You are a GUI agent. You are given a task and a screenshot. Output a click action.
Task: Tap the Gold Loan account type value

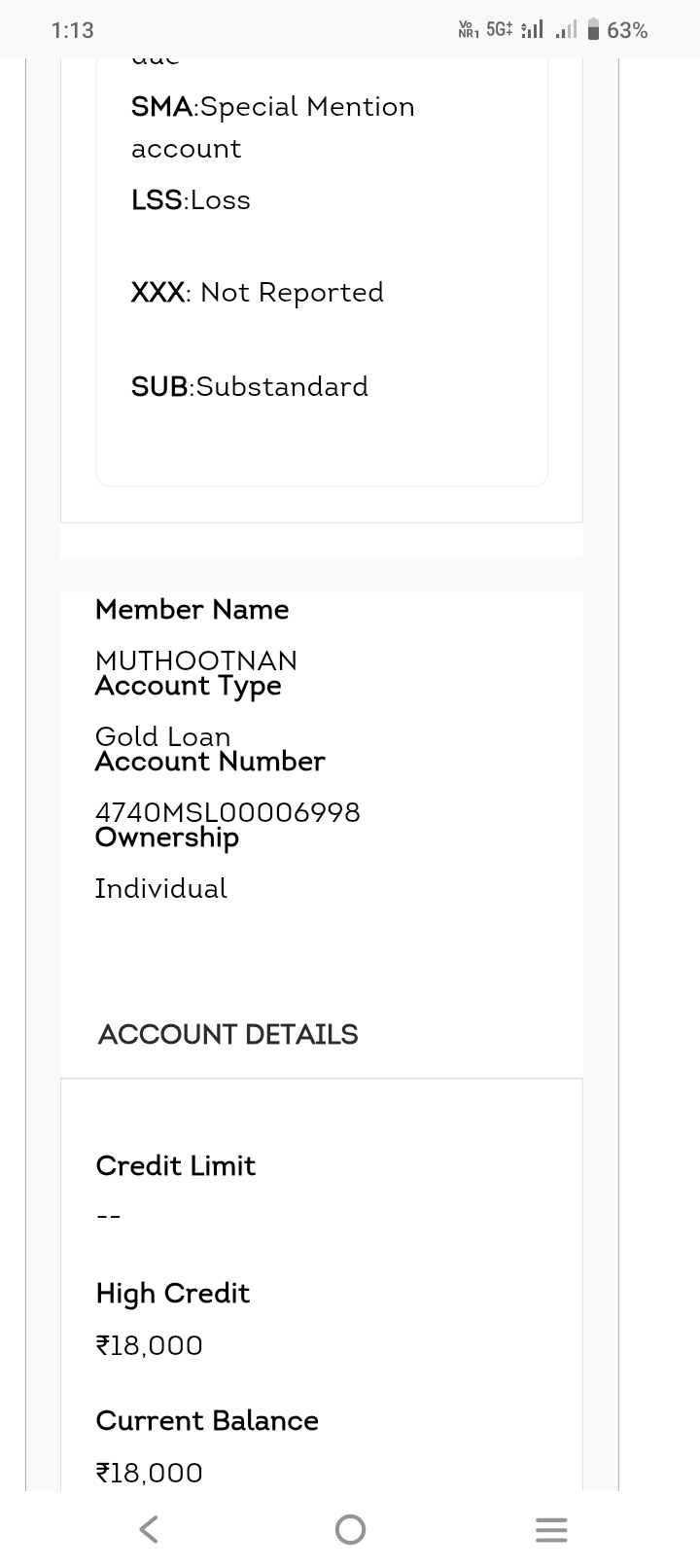click(162, 735)
